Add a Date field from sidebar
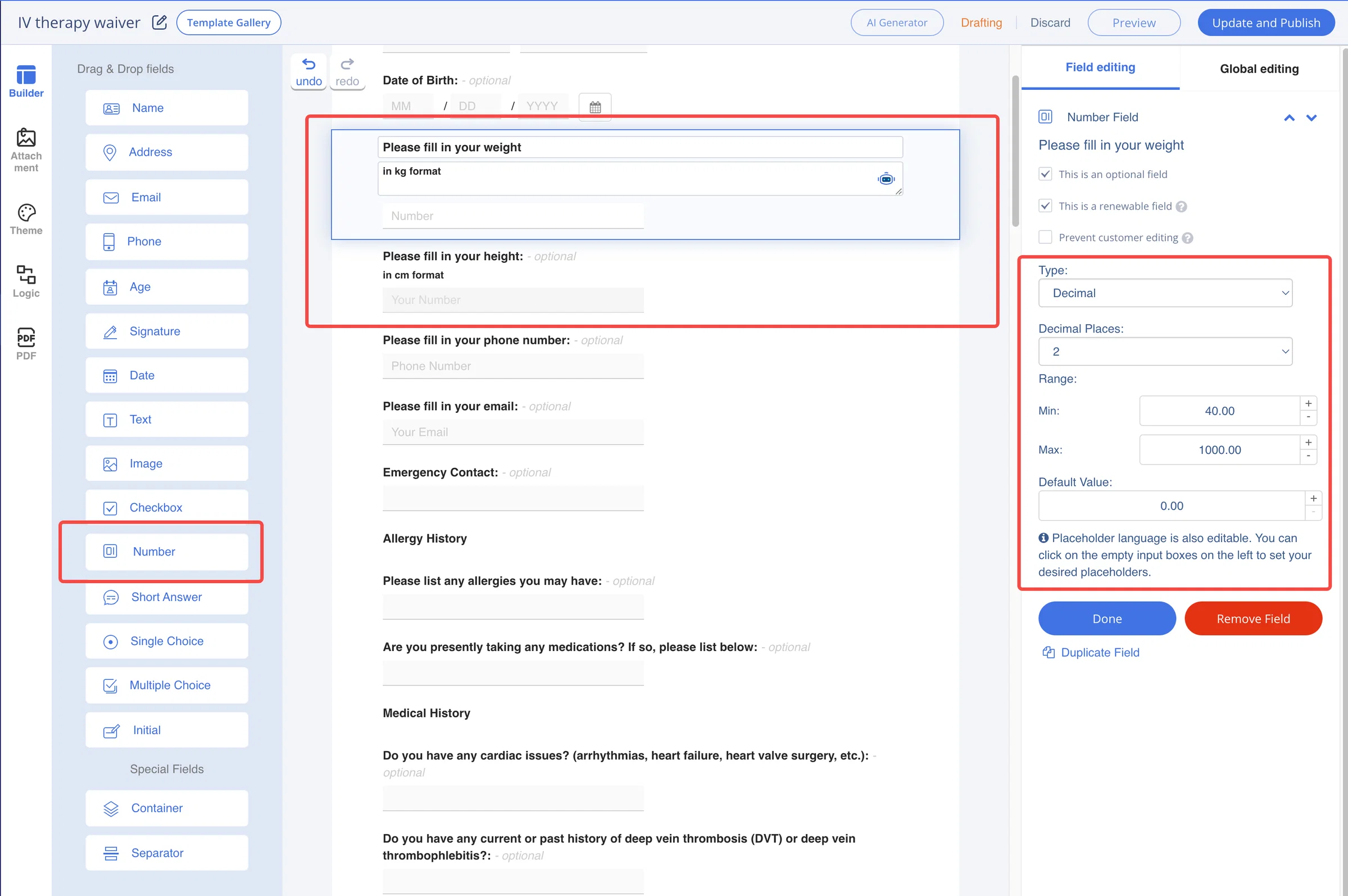1348x896 pixels. point(167,375)
